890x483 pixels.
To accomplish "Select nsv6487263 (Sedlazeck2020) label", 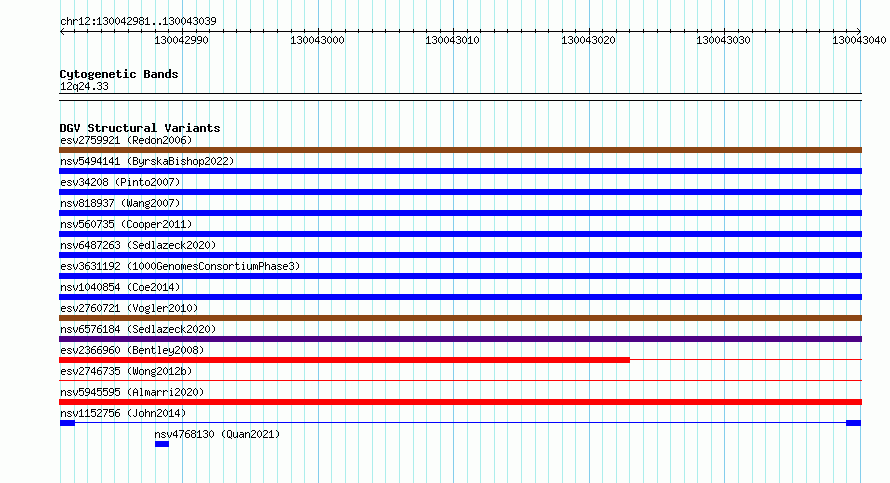I will (x=138, y=245).
